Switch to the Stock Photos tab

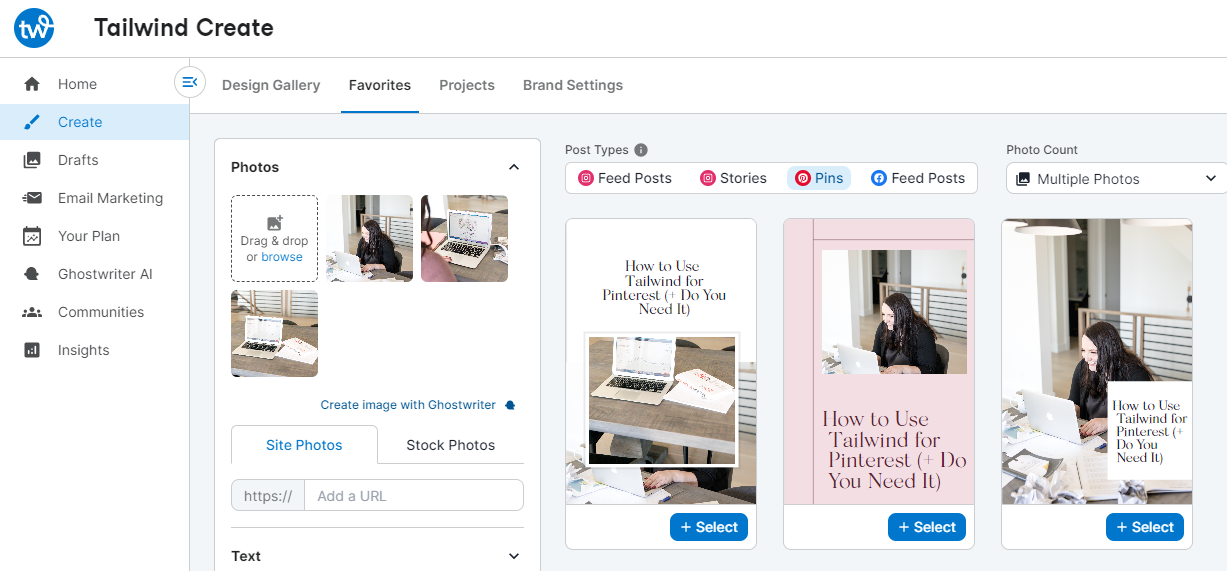(x=451, y=445)
